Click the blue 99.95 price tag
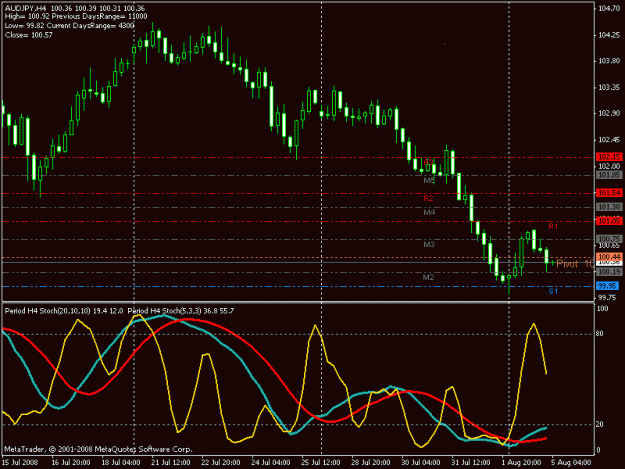This screenshot has width=625, height=469. click(x=607, y=286)
